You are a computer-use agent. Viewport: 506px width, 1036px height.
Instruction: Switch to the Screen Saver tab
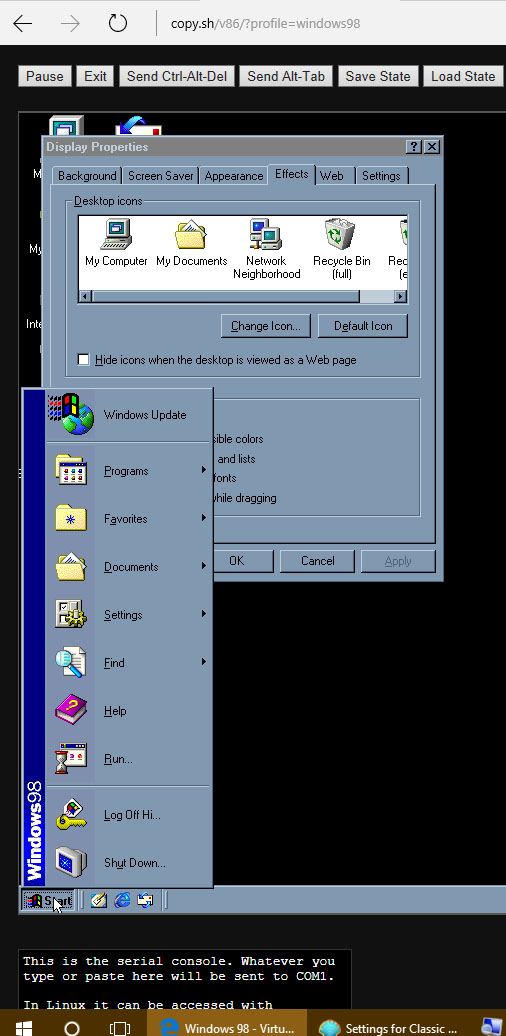click(x=161, y=176)
